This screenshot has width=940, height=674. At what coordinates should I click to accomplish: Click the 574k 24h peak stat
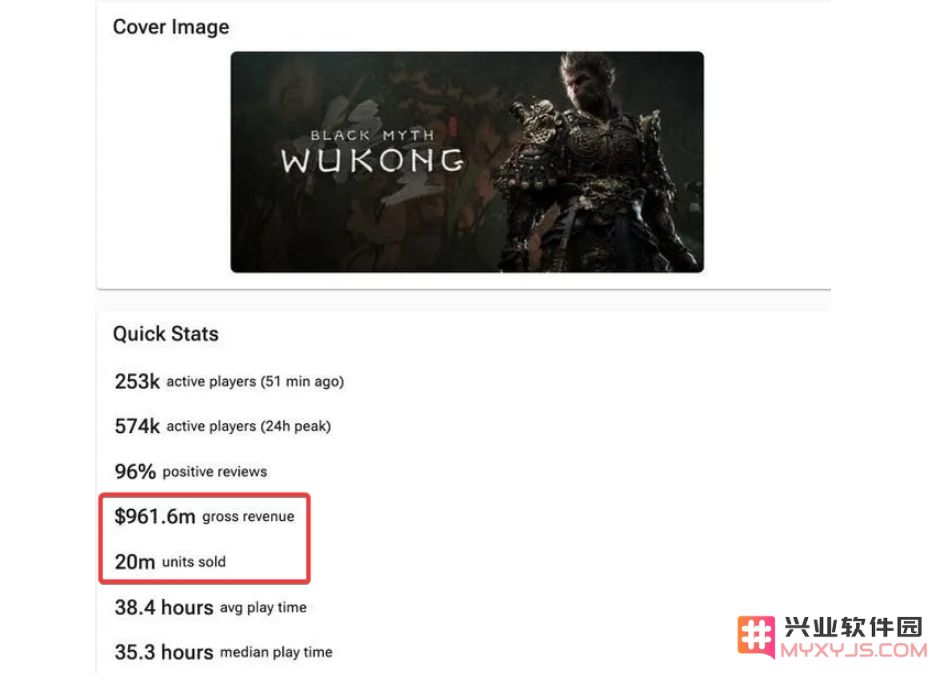pos(222,426)
